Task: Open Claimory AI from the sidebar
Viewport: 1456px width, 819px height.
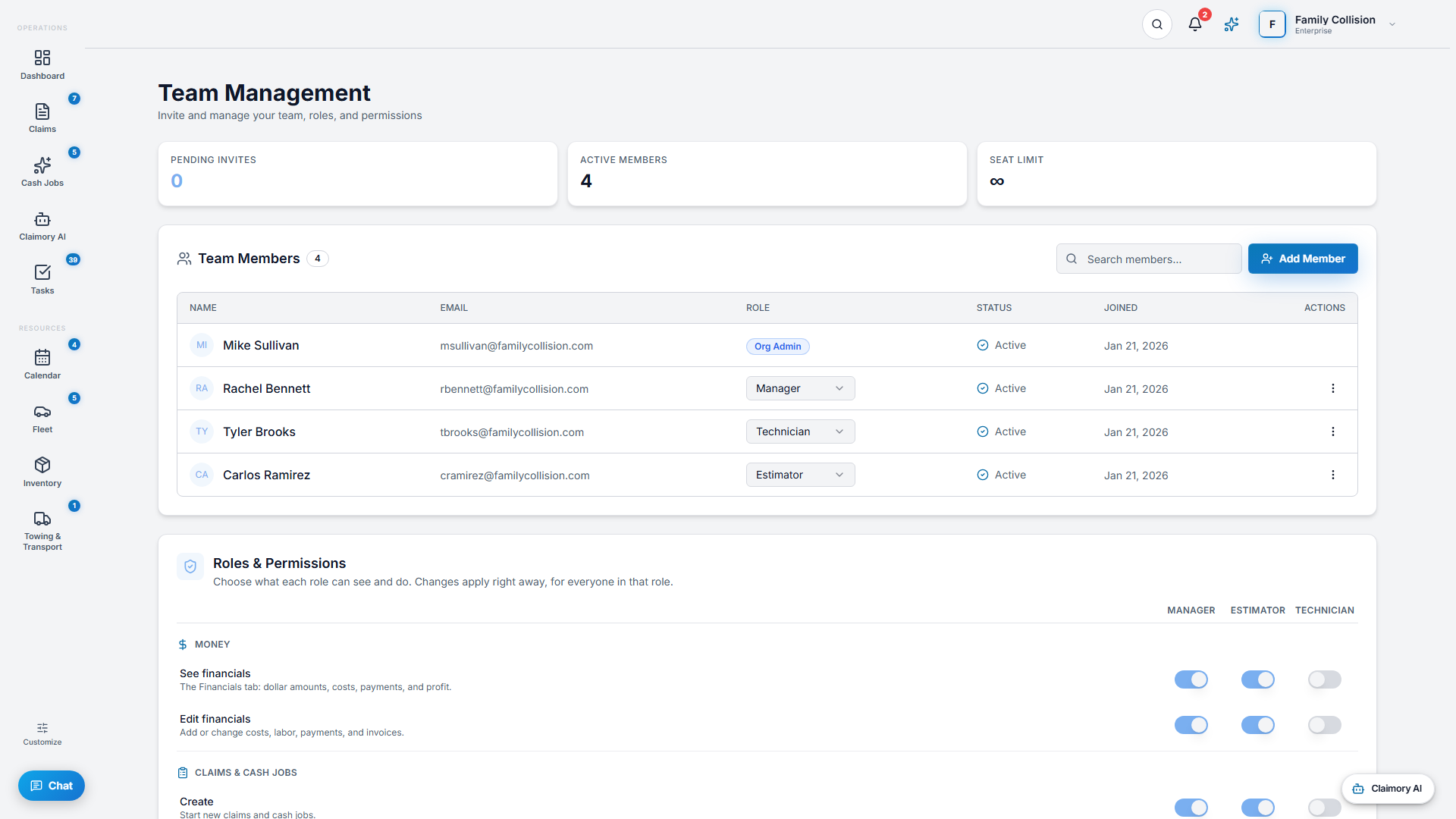Action: point(42,226)
